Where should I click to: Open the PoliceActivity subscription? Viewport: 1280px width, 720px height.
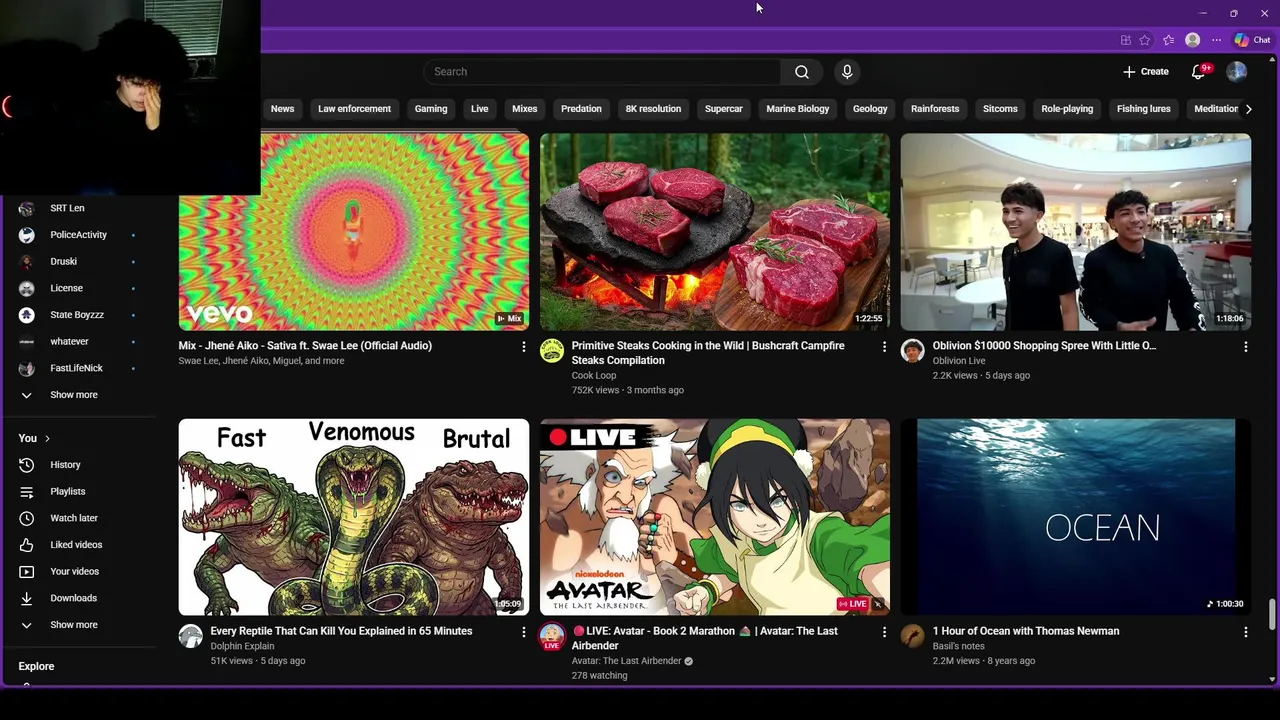pyautogui.click(x=78, y=235)
